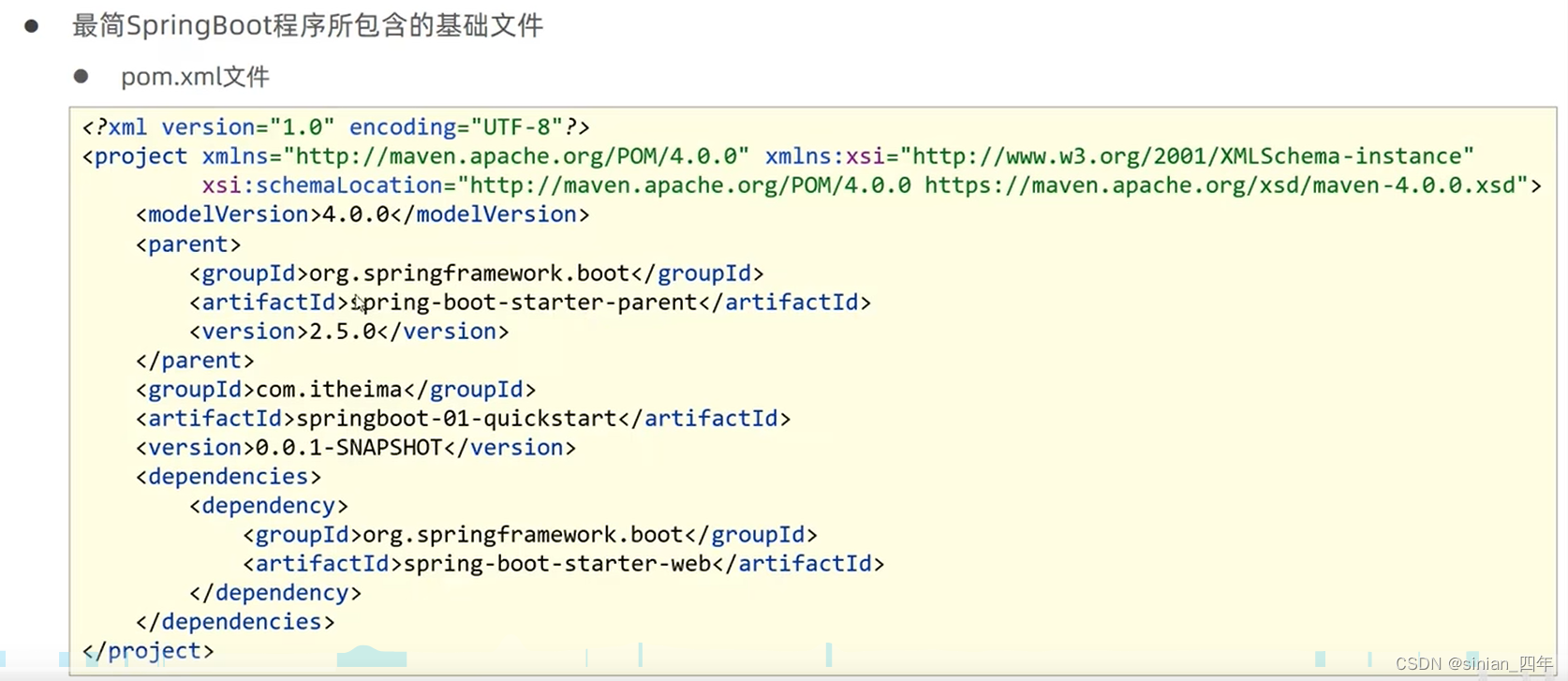This screenshot has height=681, width=1568.
Task: Click the opening <dependency> tag
Action: [269, 506]
